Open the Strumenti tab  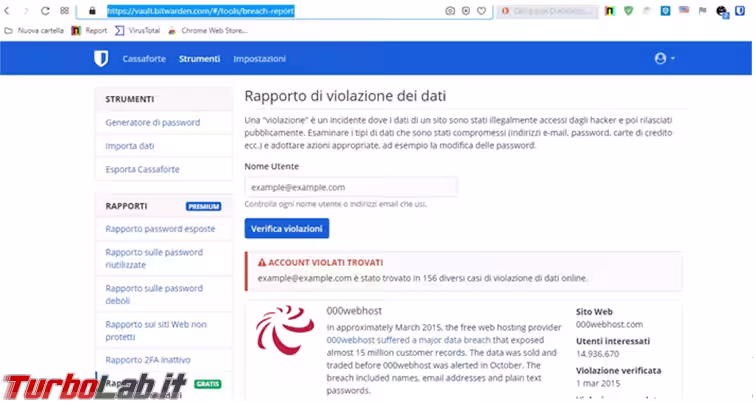coord(200,59)
